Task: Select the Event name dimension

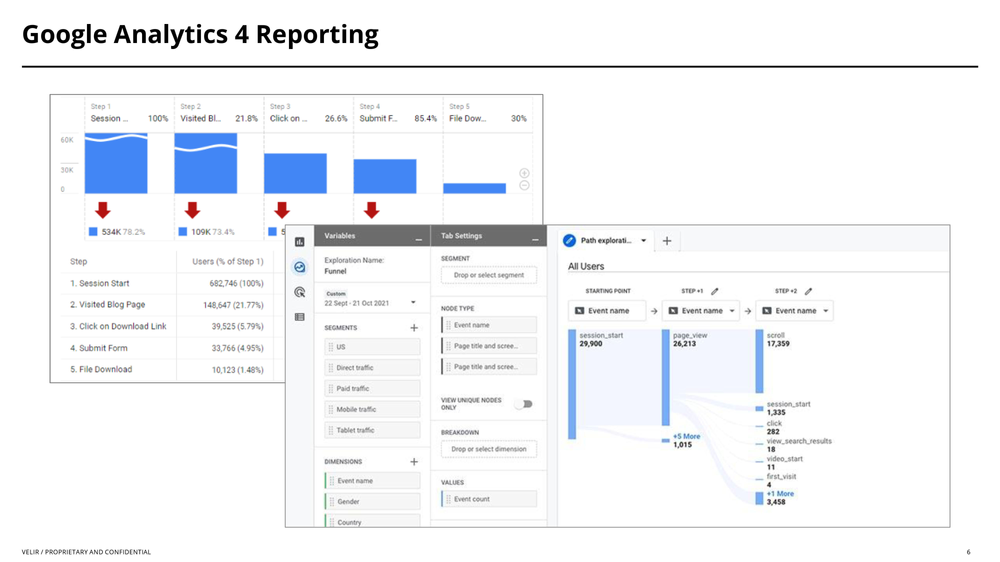Action: click(372, 481)
